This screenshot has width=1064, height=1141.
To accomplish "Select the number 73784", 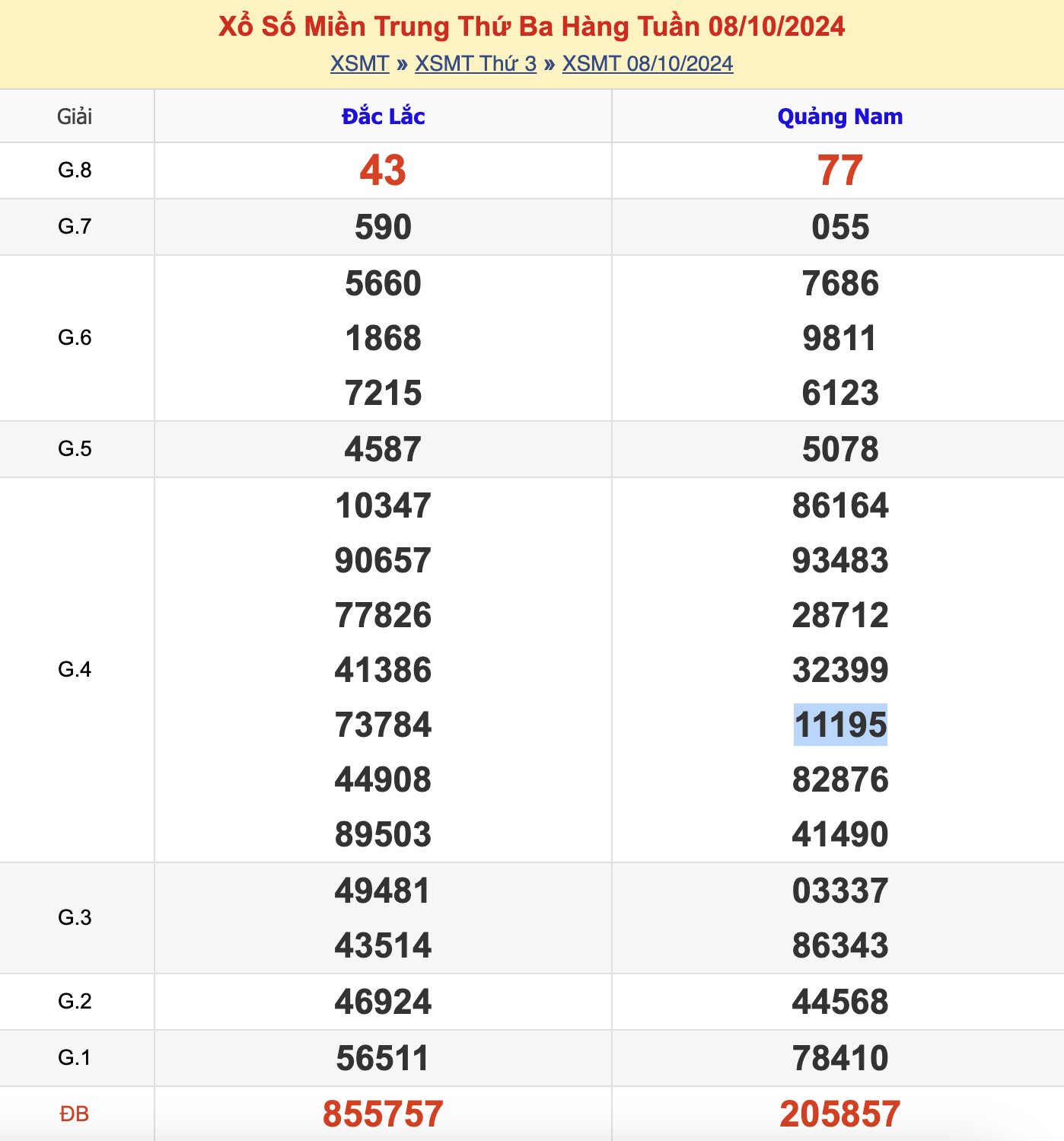I will click(383, 725).
